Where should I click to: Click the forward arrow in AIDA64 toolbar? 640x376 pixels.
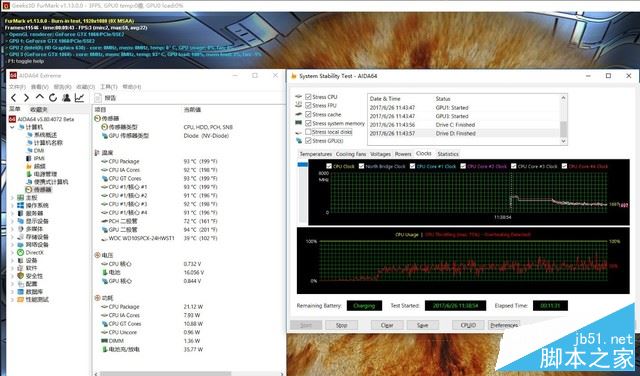(x=27, y=98)
